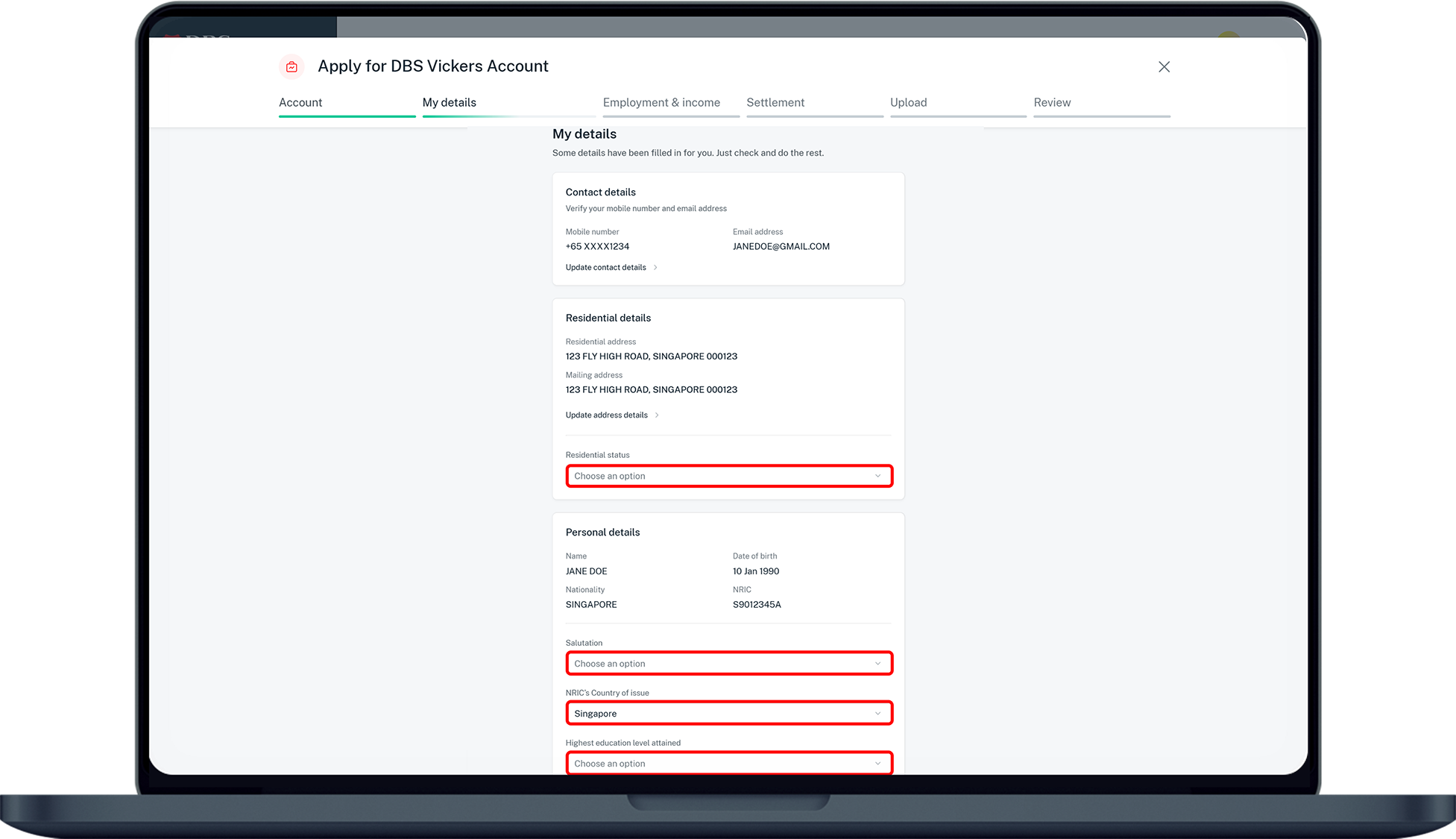Image resolution: width=1456 pixels, height=839 pixels.
Task: Close the DBS Vickers application dialog
Action: tap(1164, 67)
